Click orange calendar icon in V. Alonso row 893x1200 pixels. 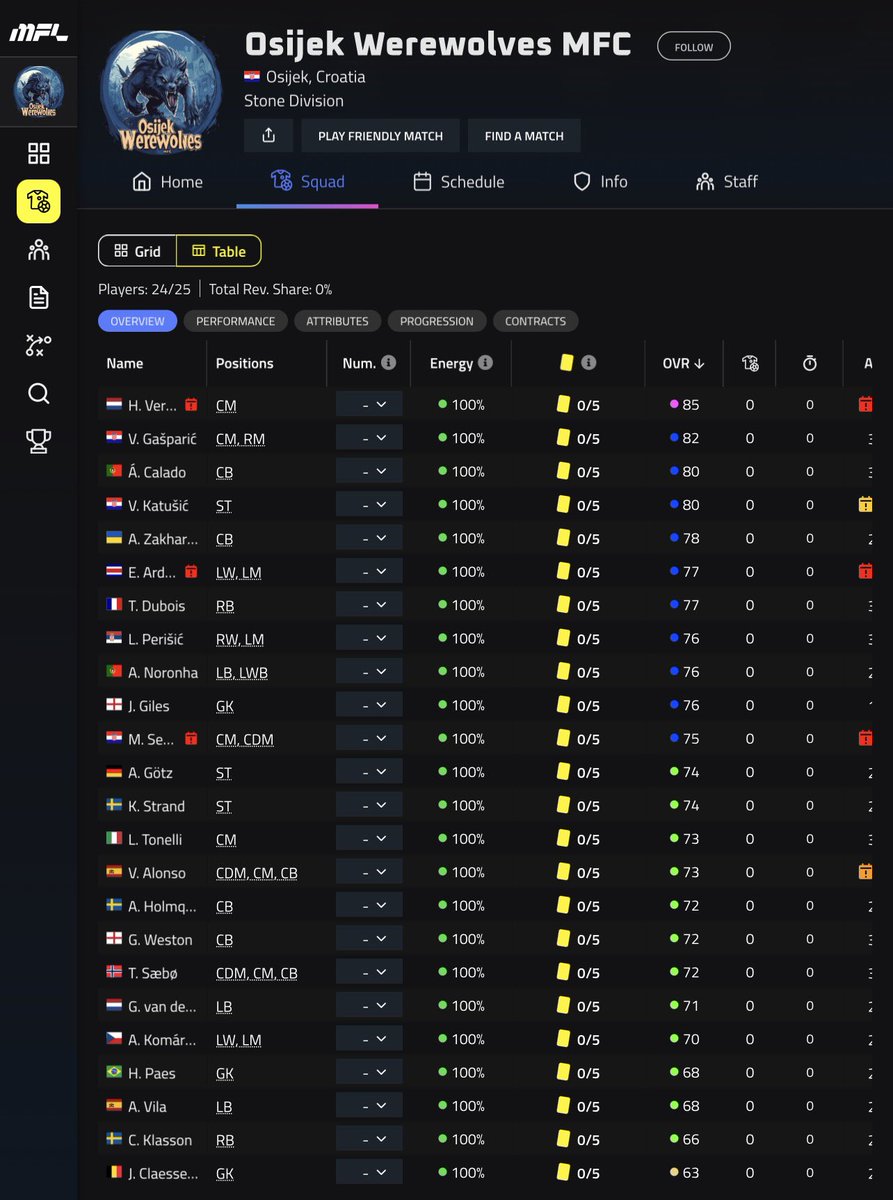[x=866, y=872]
